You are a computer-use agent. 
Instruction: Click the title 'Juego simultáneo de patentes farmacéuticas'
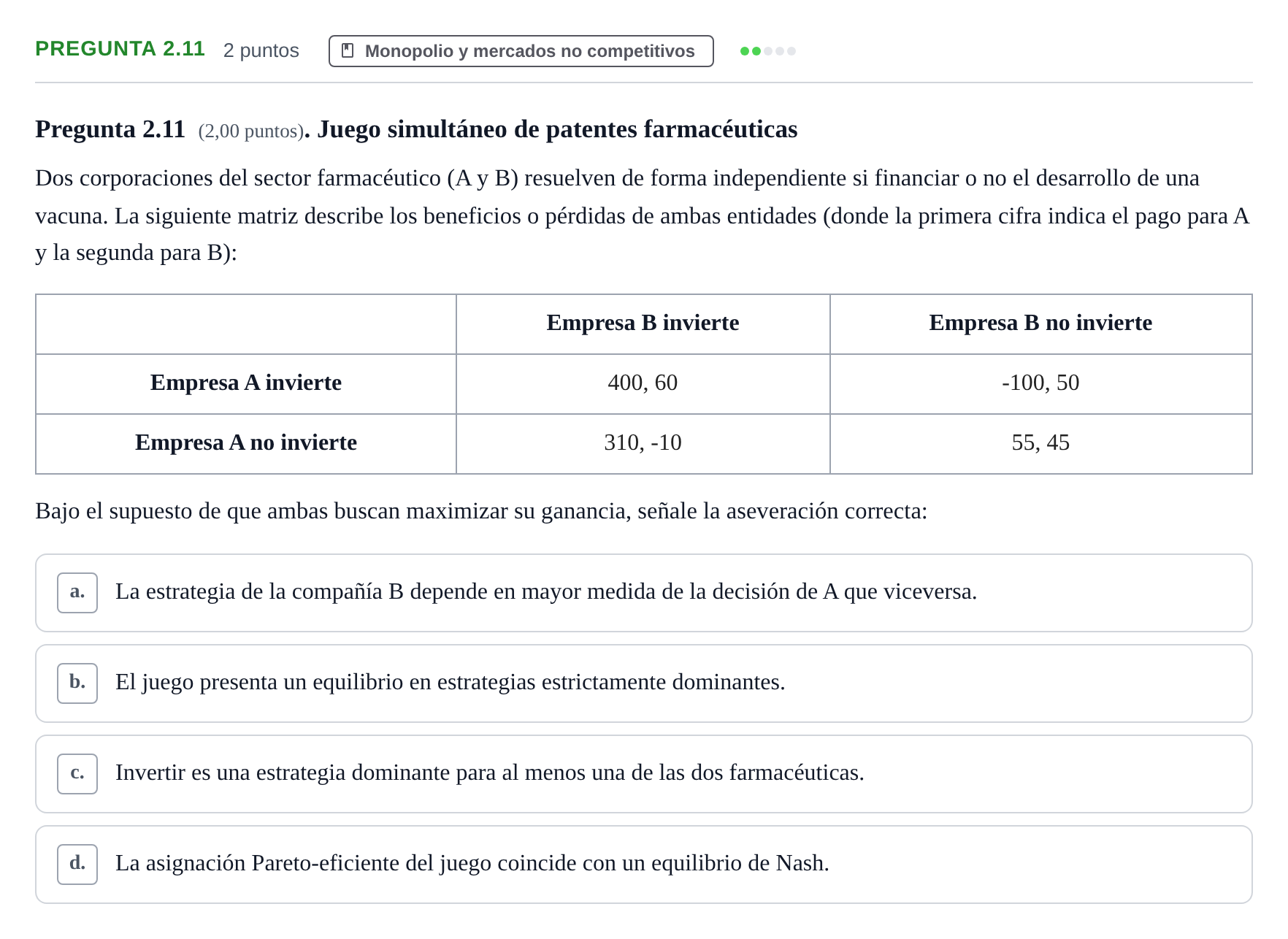557,129
